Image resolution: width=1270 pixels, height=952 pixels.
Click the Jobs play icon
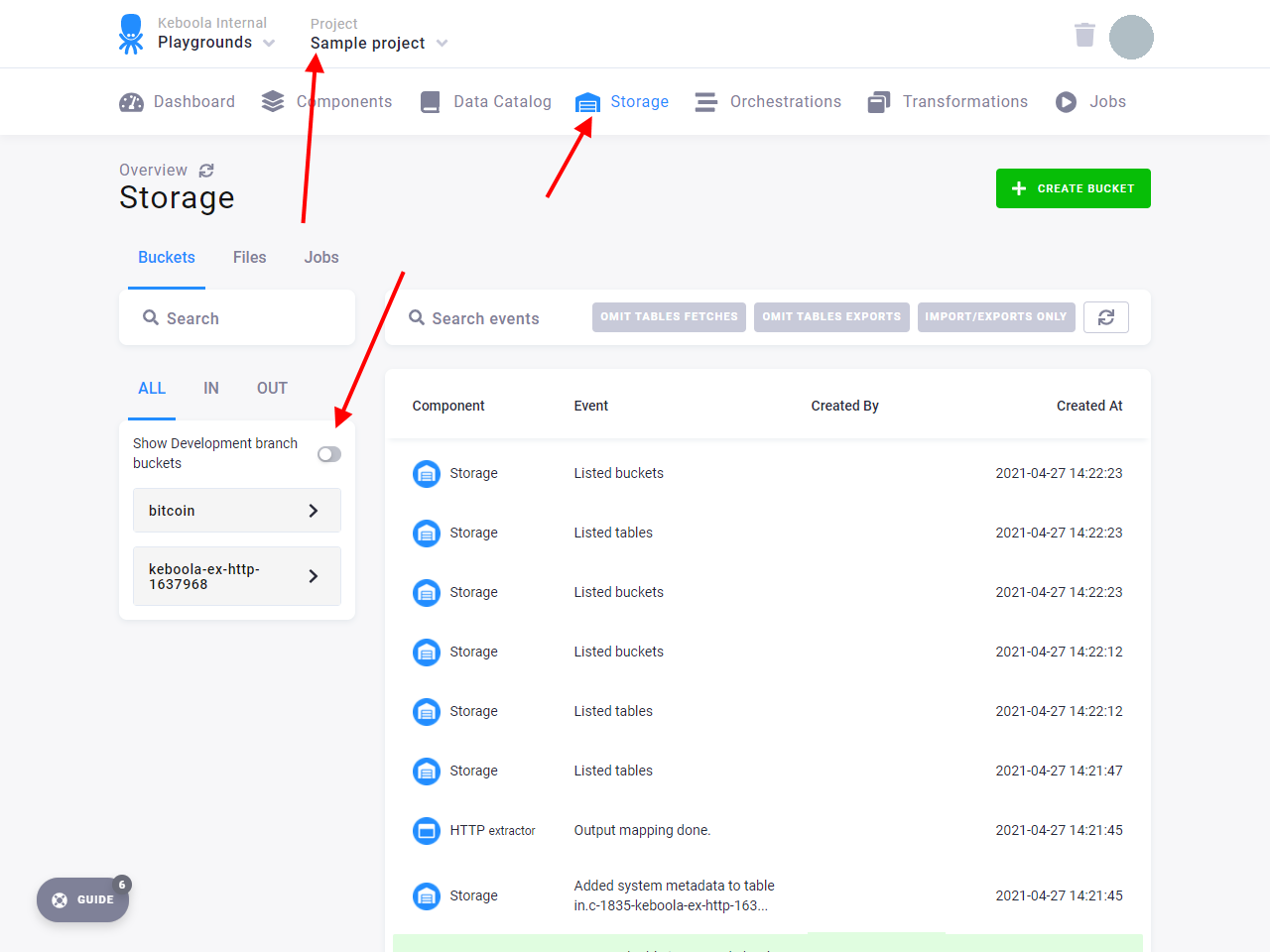(1066, 102)
